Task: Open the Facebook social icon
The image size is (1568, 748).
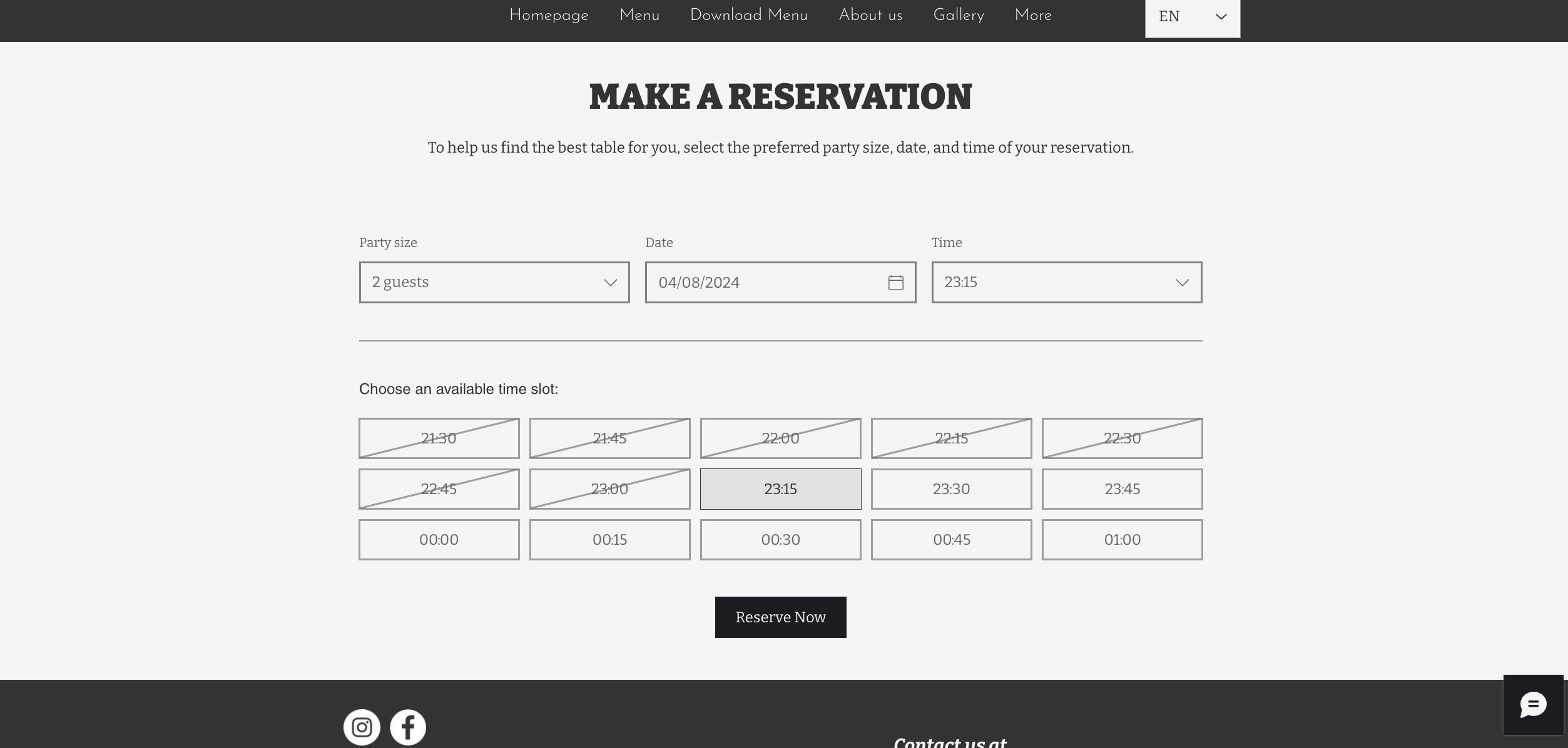Action: [408, 727]
